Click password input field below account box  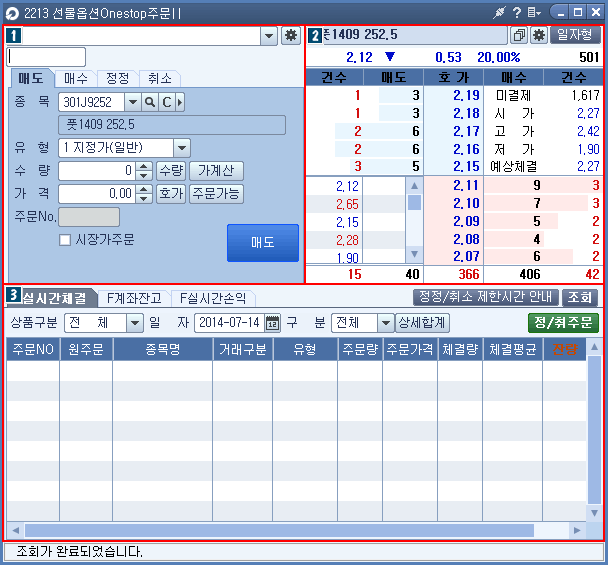[46, 57]
